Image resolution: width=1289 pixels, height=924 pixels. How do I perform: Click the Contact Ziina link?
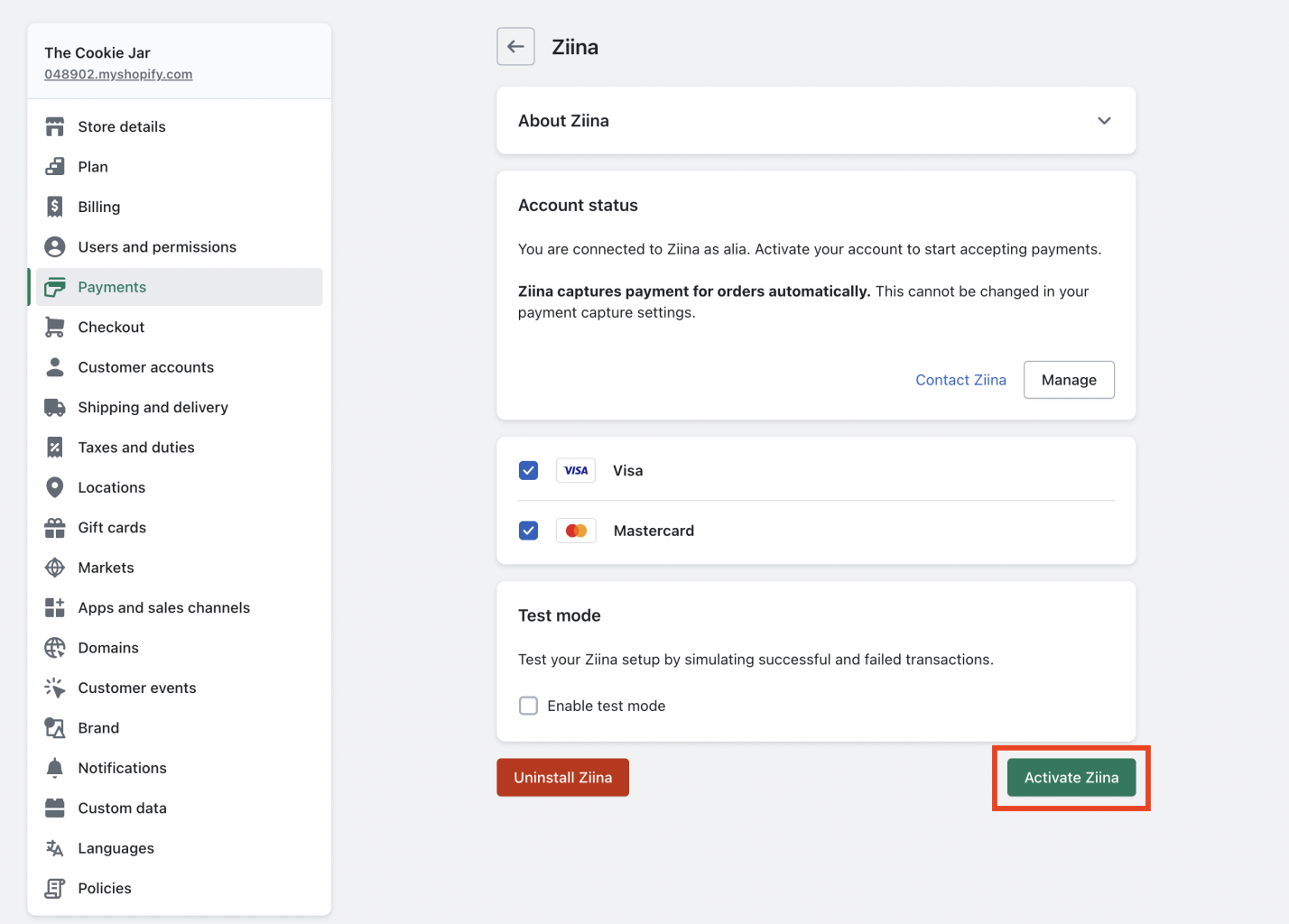(x=960, y=380)
